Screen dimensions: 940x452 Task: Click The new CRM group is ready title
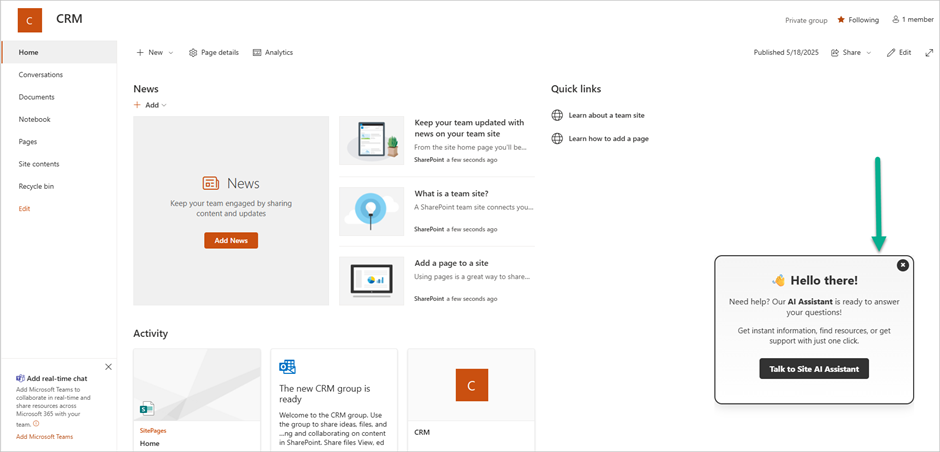[x=325, y=393]
